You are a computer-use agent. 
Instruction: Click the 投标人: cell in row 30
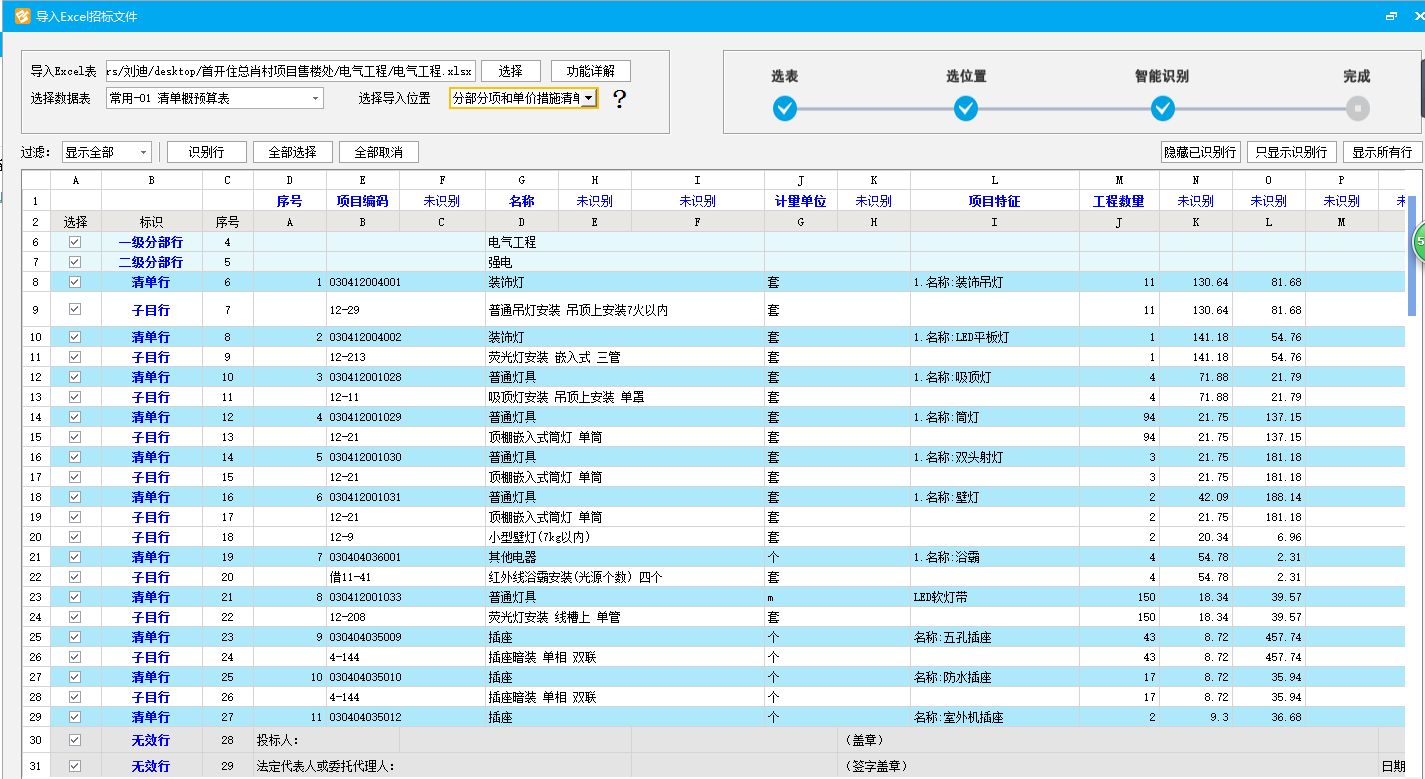click(326, 740)
